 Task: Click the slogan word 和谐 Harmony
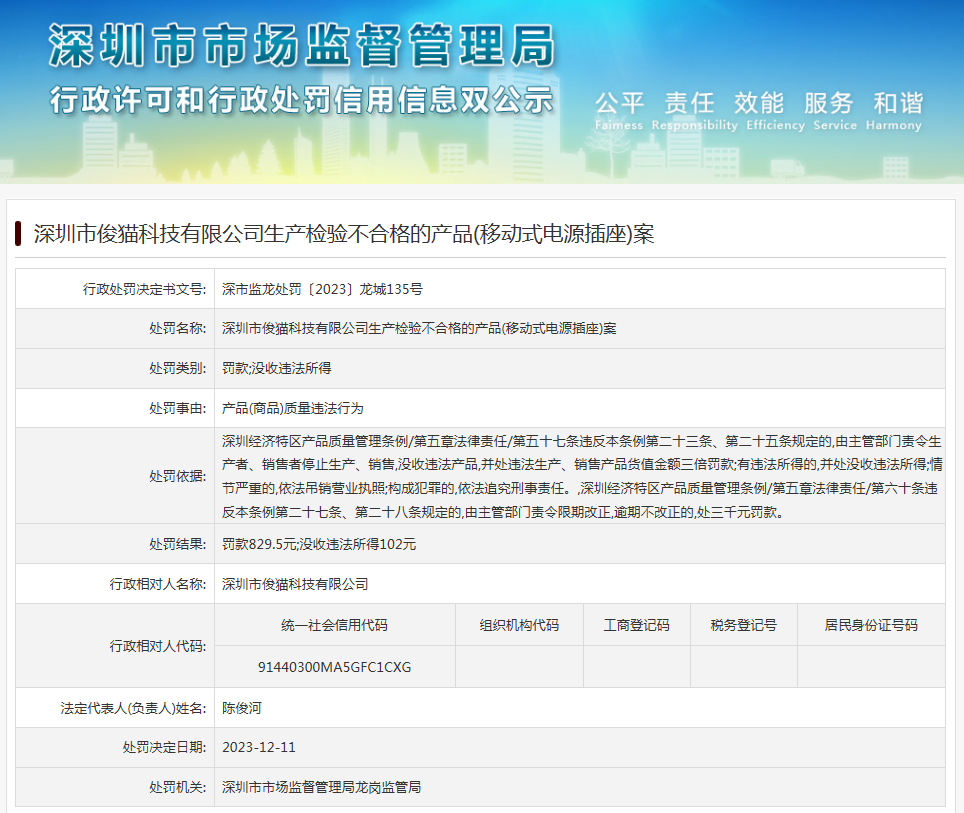click(x=894, y=111)
